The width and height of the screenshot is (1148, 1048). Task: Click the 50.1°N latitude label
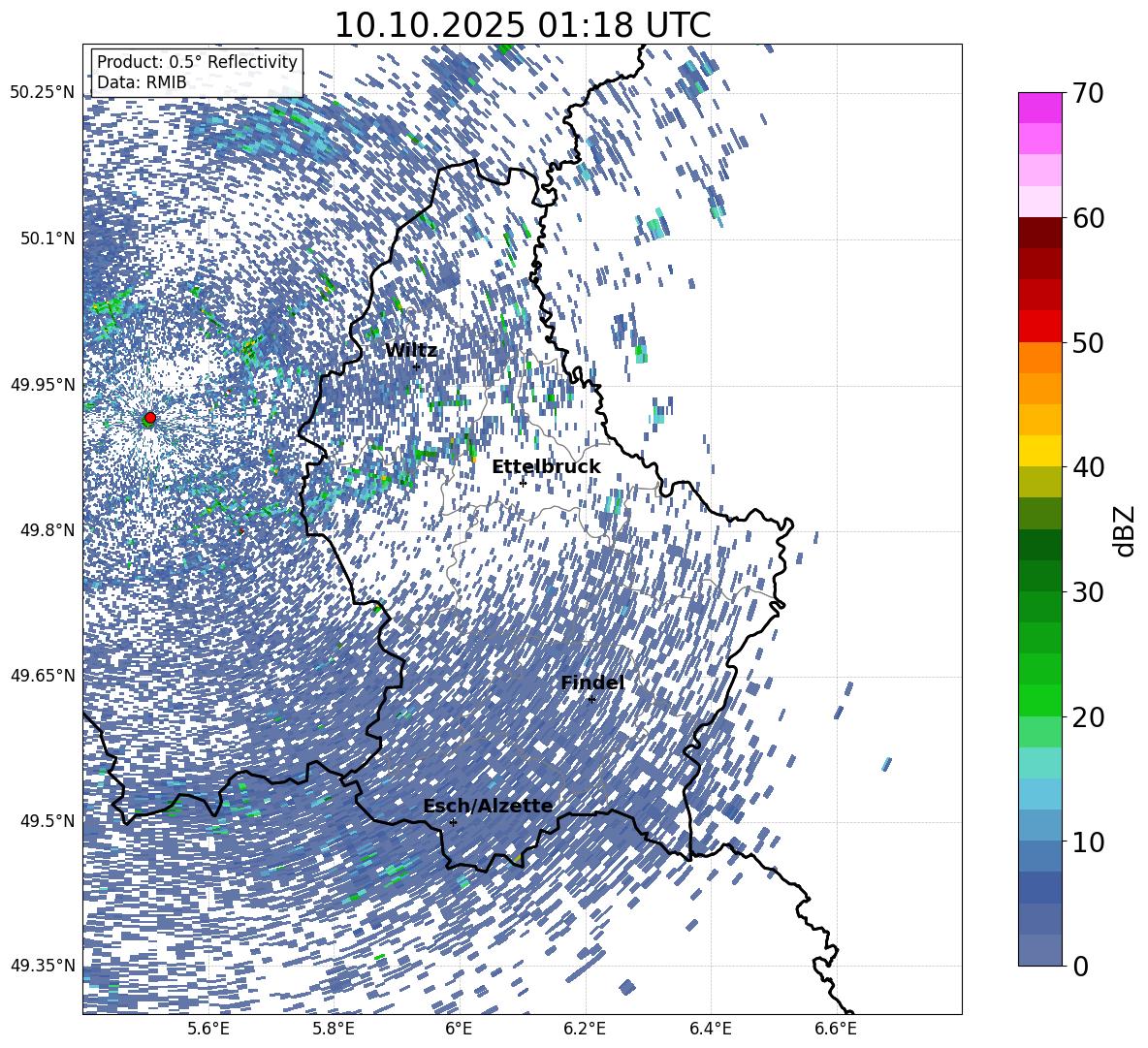click(48, 238)
